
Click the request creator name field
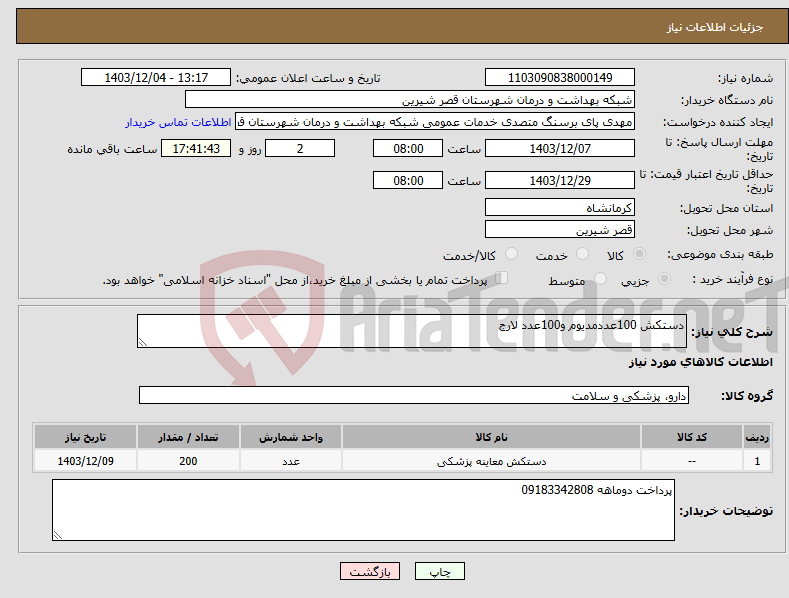[x=435, y=122]
